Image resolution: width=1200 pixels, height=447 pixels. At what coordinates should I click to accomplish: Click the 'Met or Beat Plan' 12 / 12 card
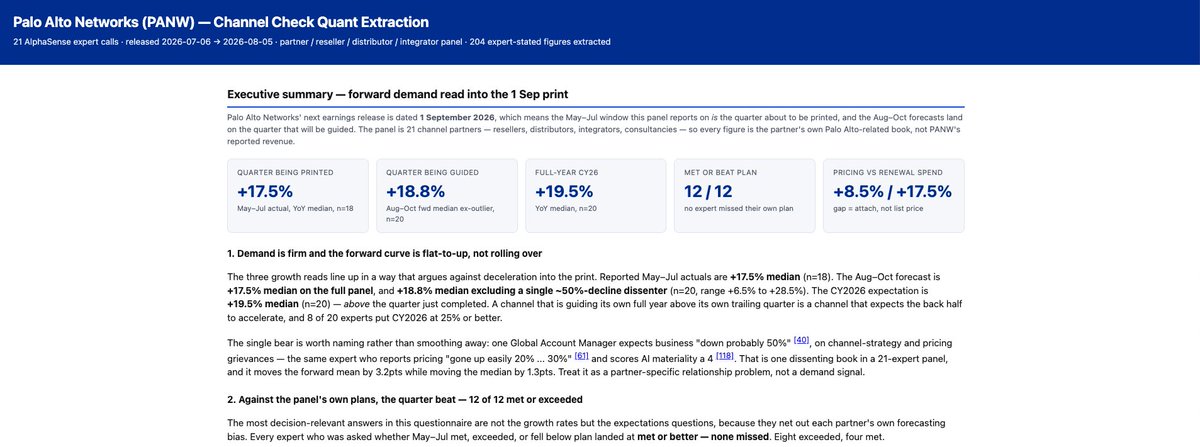coord(744,196)
